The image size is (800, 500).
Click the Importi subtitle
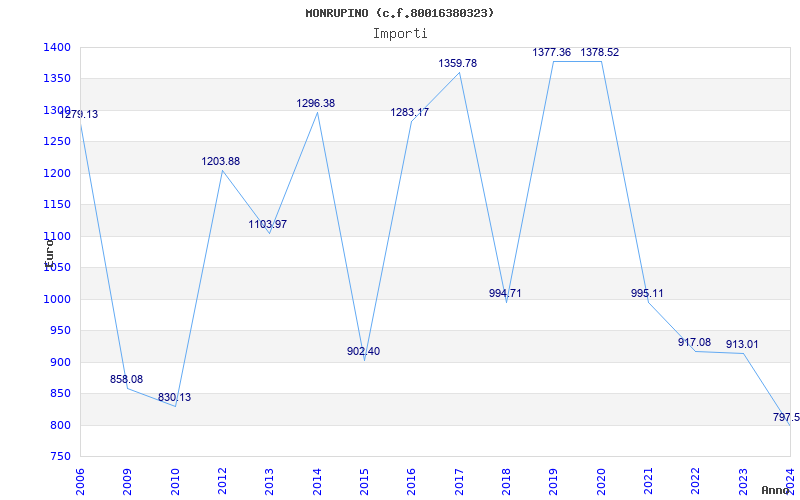(x=400, y=34)
